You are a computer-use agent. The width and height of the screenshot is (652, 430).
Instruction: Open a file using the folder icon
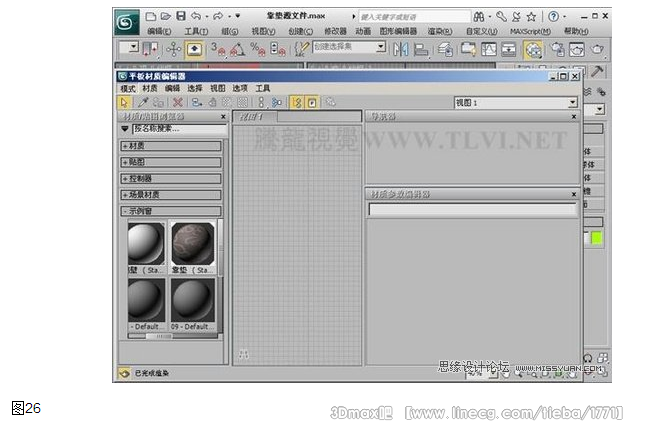tap(166, 16)
